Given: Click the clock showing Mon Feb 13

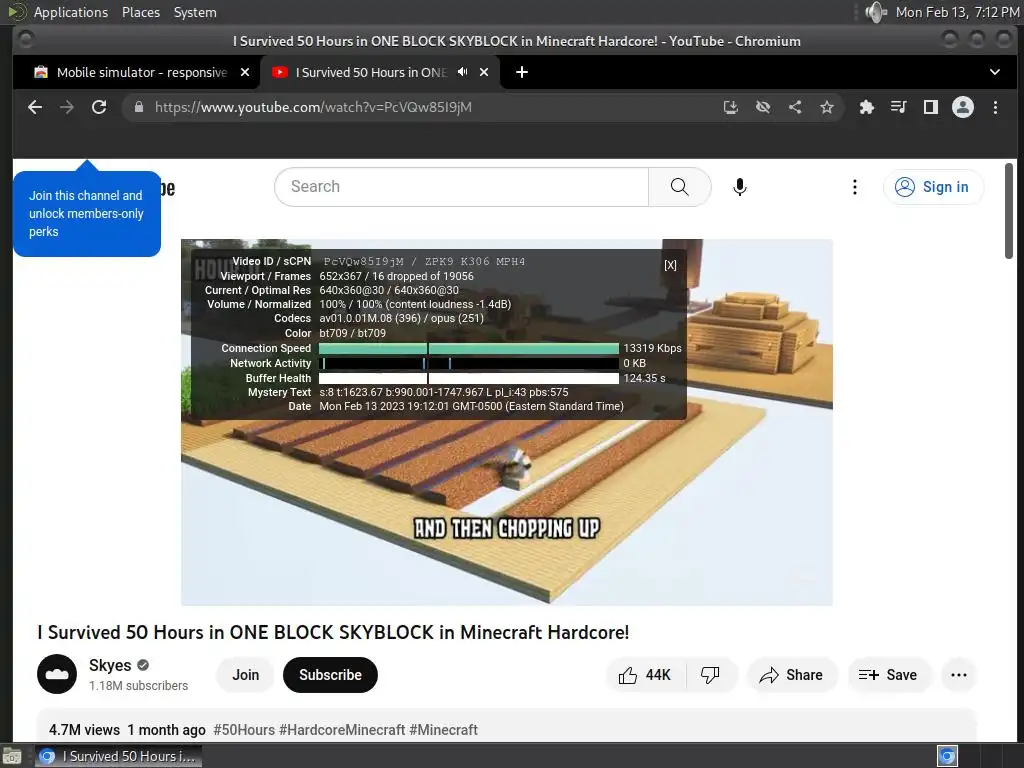Looking at the screenshot, I should pos(957,12).
